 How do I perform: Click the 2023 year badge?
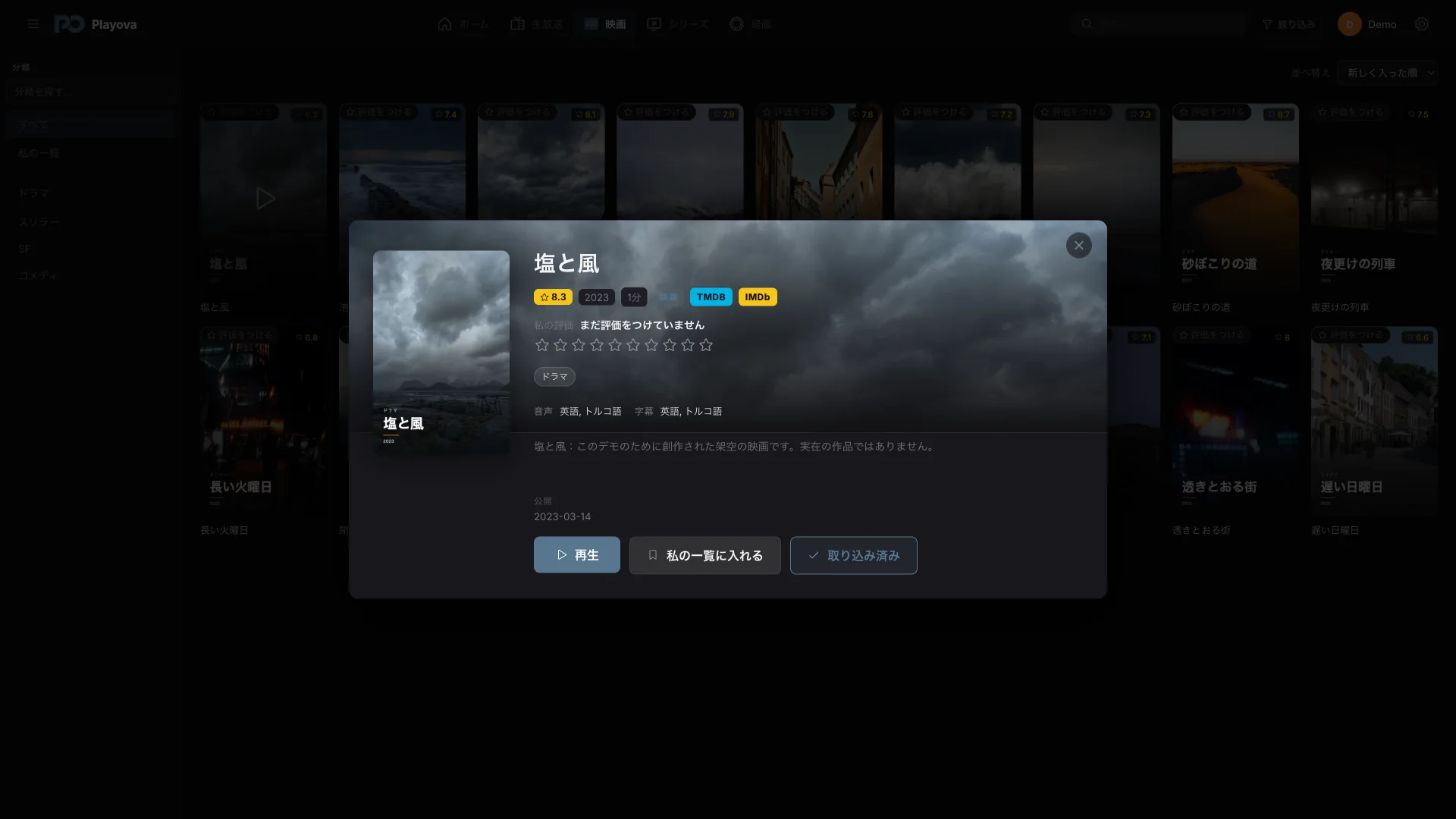596,297
